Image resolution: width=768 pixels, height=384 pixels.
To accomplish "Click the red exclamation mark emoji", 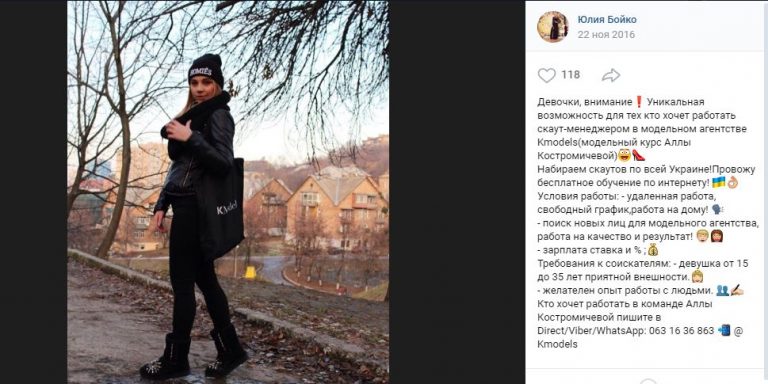I will tap(638, 102).
